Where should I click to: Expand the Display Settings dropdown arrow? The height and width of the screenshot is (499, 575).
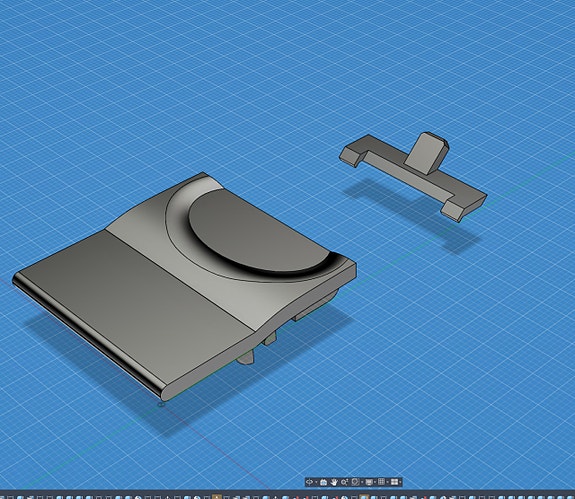(375, 482)
